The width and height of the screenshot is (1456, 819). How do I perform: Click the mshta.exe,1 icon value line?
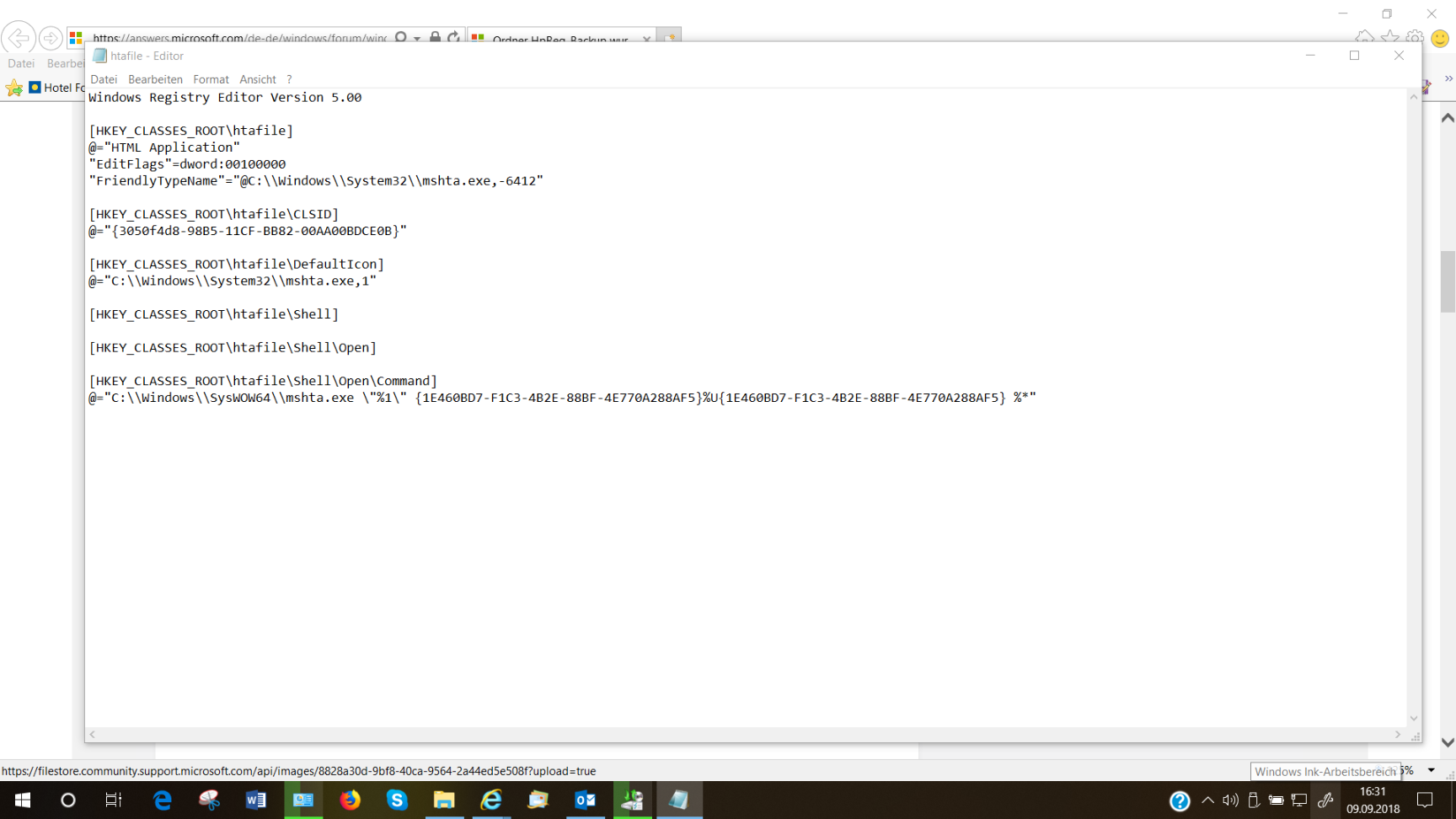233,281
